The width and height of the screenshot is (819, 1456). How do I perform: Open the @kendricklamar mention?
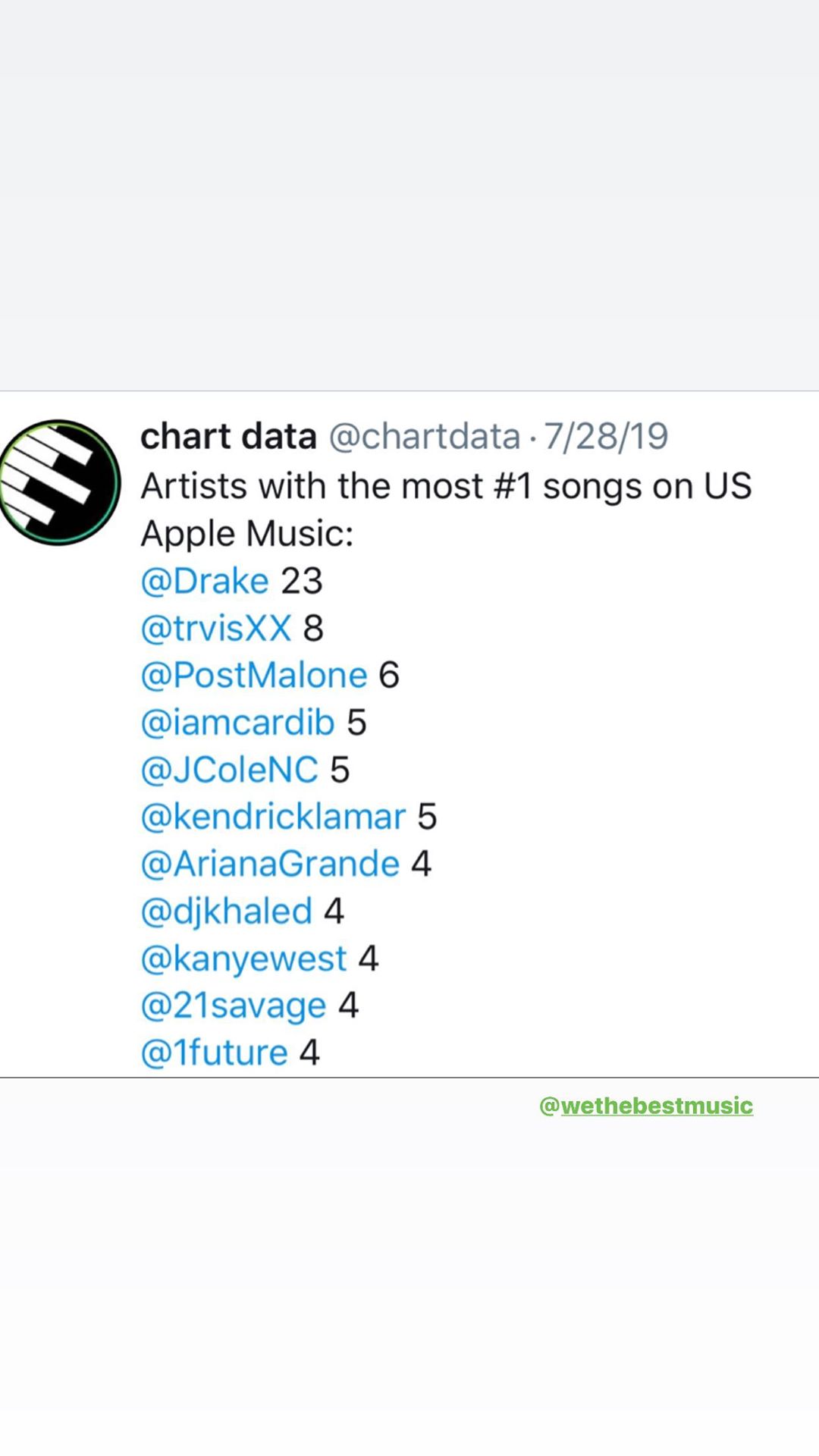pyautogui.click(x=273, y=817)
